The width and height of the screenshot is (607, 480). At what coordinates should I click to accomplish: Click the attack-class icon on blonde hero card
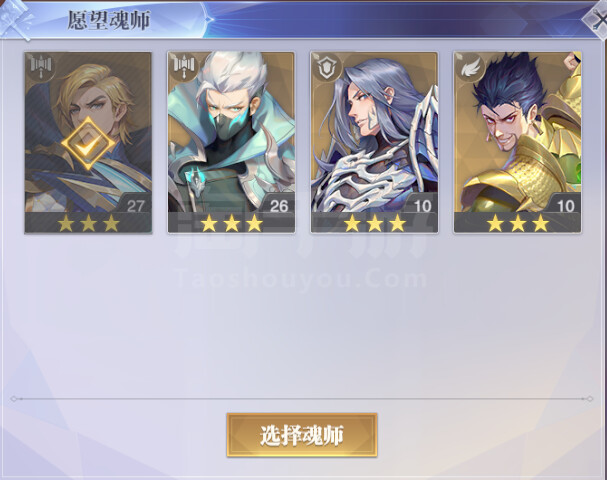pyautogui.click(x=40, y=67)
